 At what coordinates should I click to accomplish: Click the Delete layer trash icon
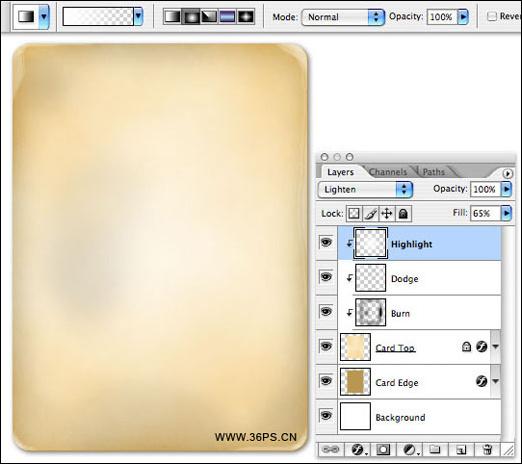(487, 450)
